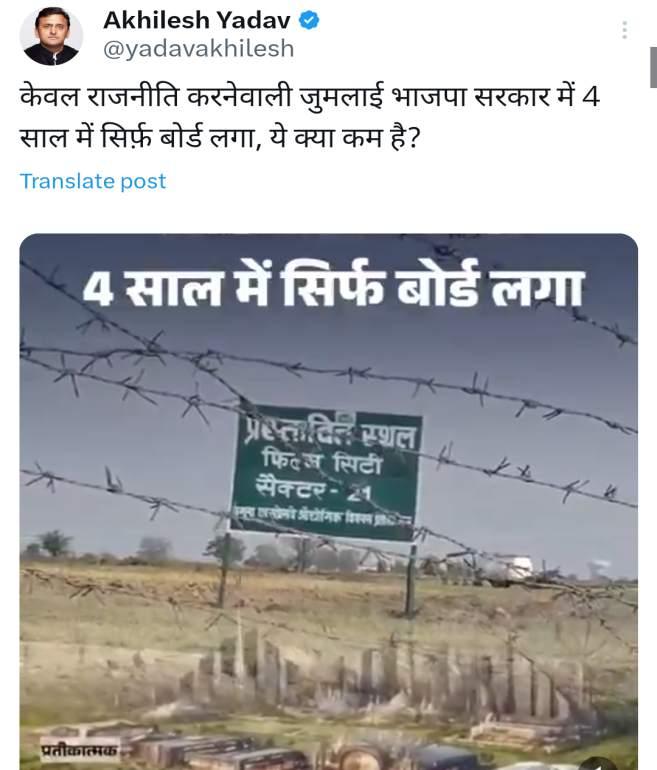
Task: Click the white headline 4 साल में सिर्फ बोर्ड लगा
Action: point(333,286)
